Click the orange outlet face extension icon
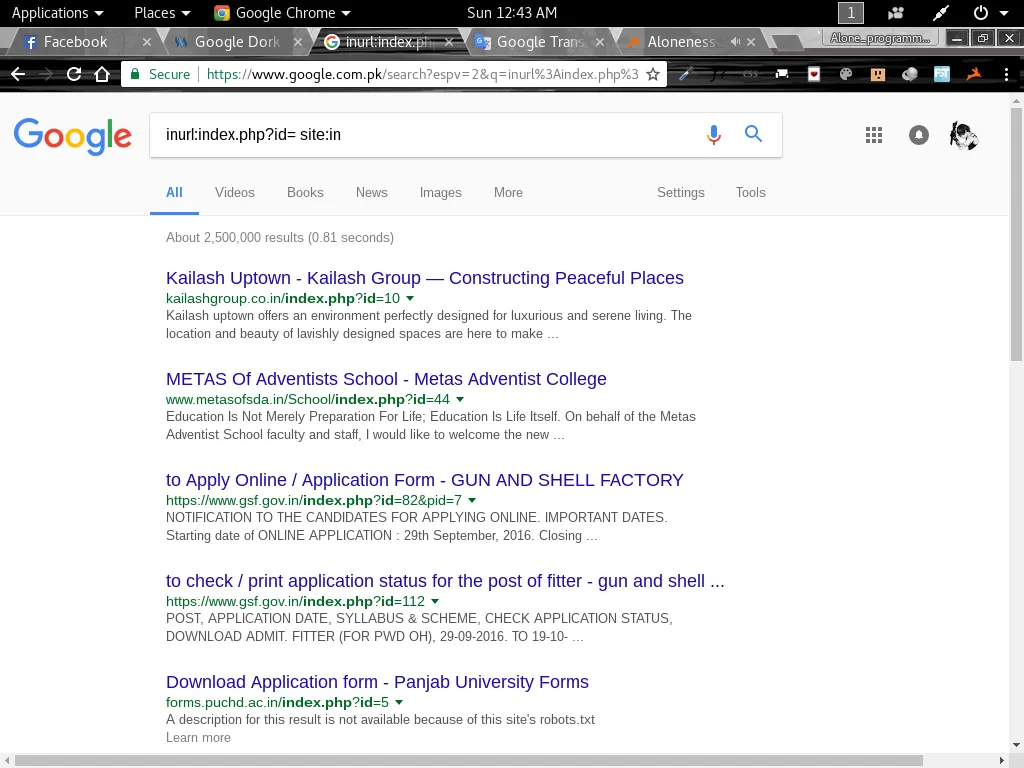The image size is (1024, 768). 878,74
